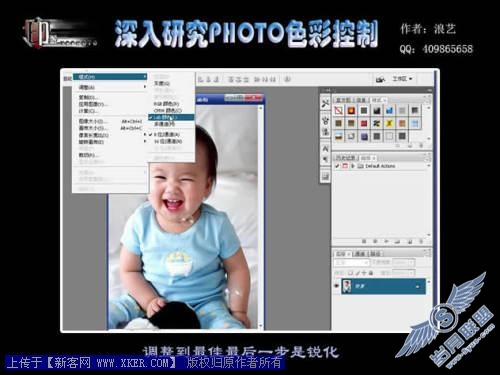Open the tool presets dock icon
Image resolution: width=500 pixels, height=375 pixels.
325,104
